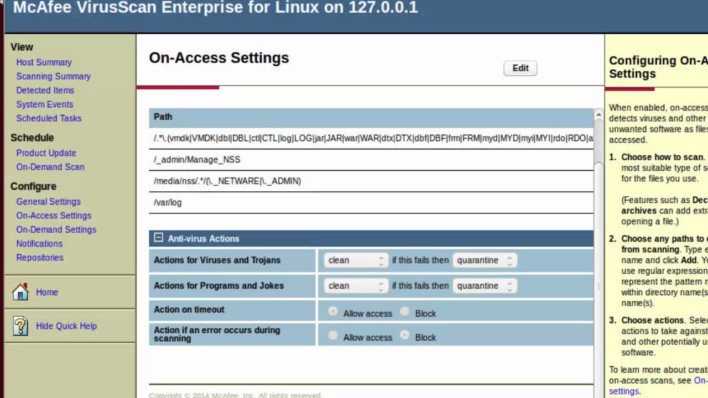This screenshot has width=708, height=398.
Task: Click Actions for Programs and Jokes label
Action: point(219,286)
